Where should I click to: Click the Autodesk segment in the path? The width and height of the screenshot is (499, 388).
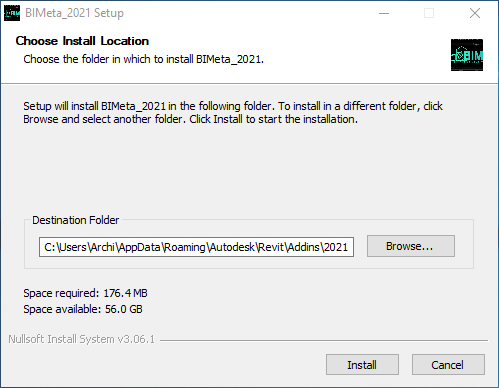point(232,247)
